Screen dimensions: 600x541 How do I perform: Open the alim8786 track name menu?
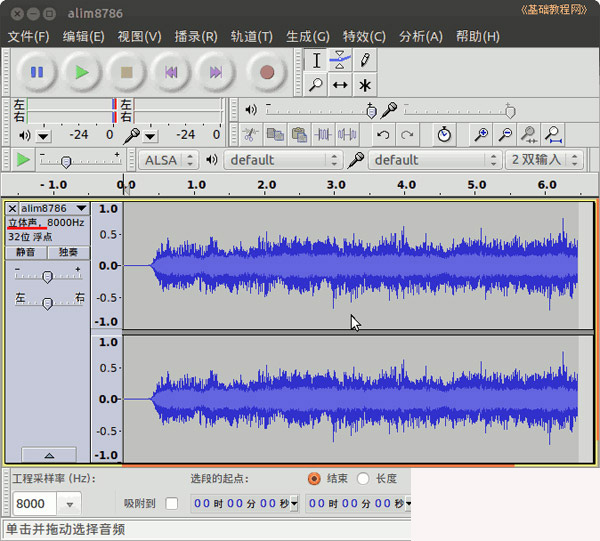[54, 208]
